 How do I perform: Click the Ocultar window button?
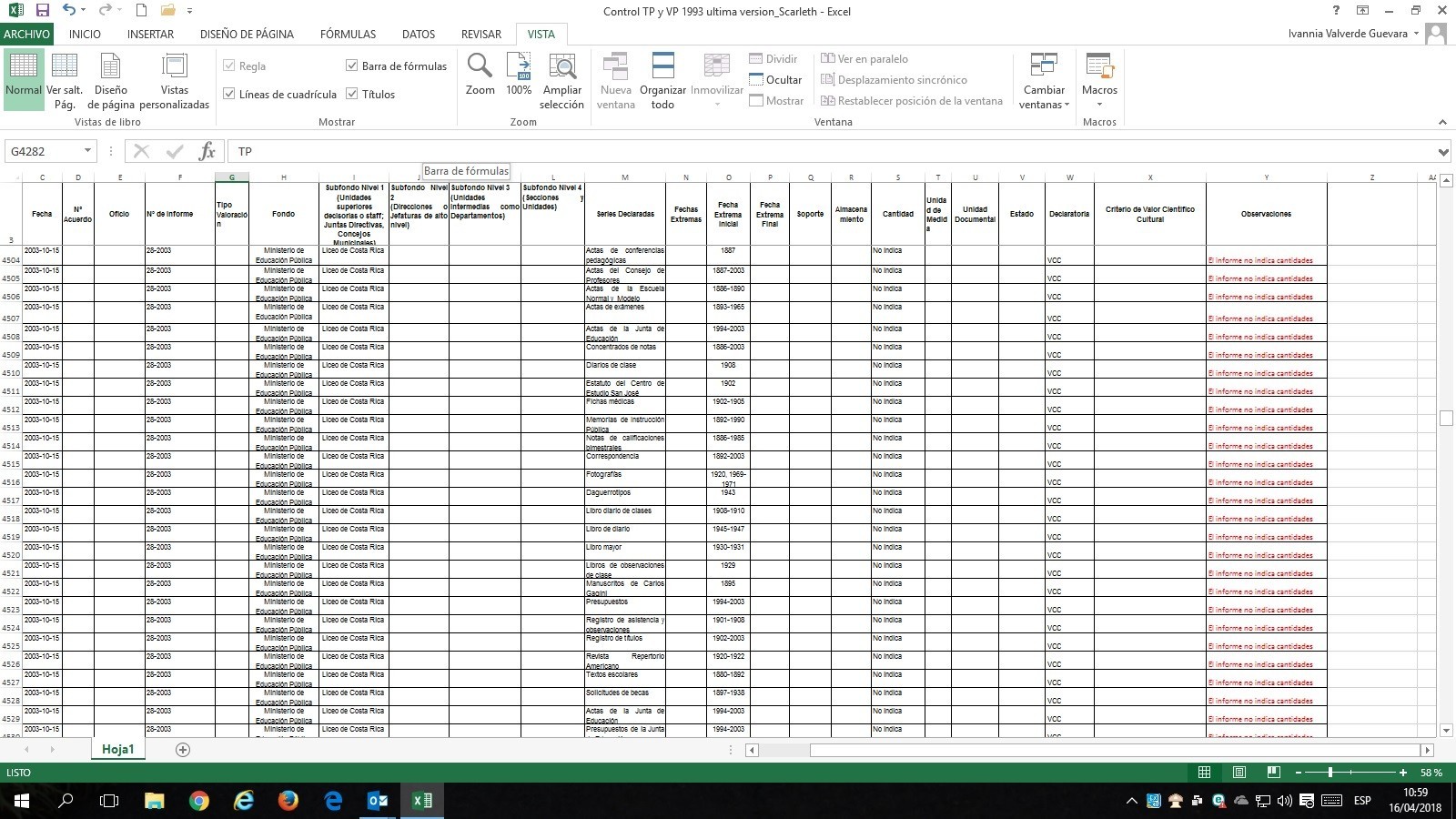tap(775, 79)
